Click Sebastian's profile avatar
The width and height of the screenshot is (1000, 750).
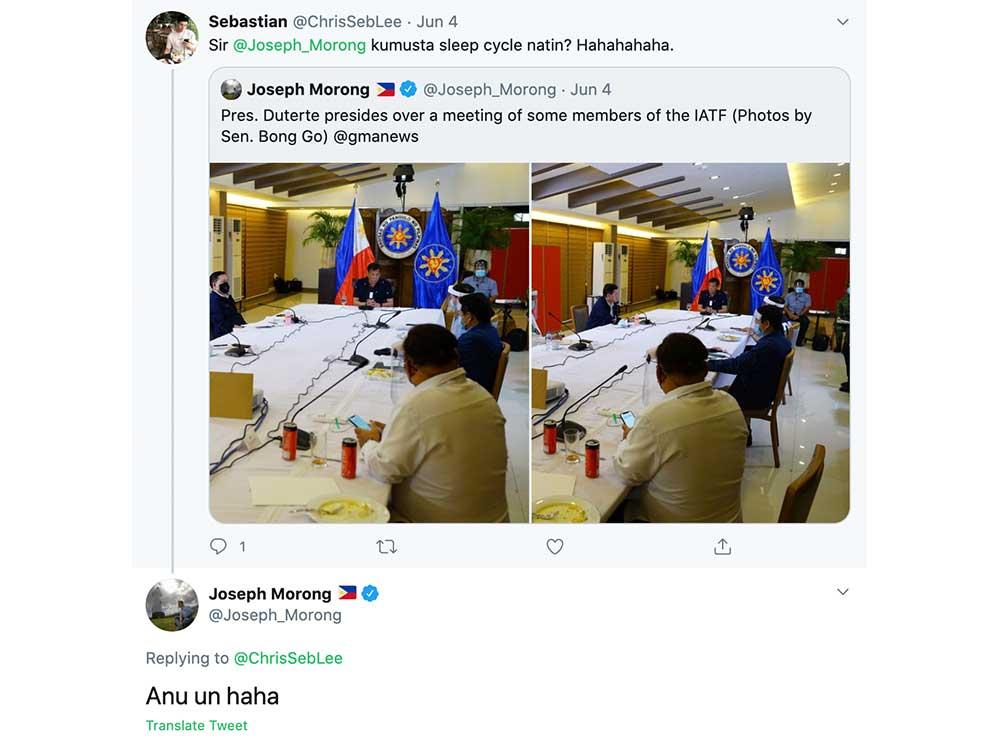click(x=172, y=38)
